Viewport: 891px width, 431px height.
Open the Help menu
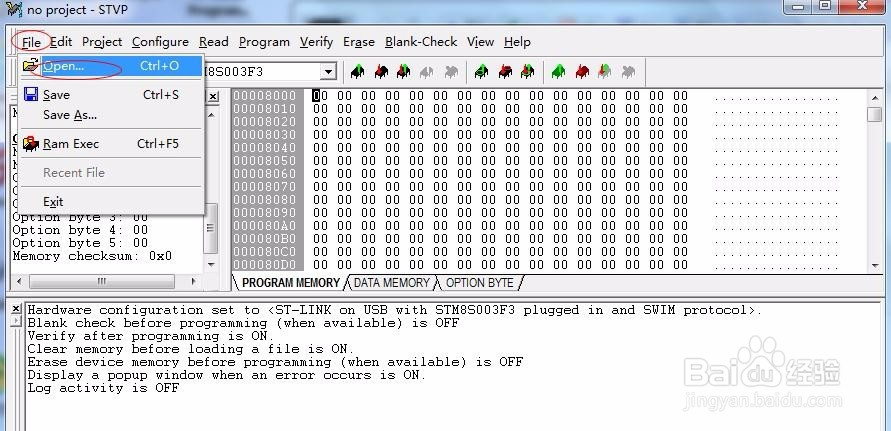(517, 42)
